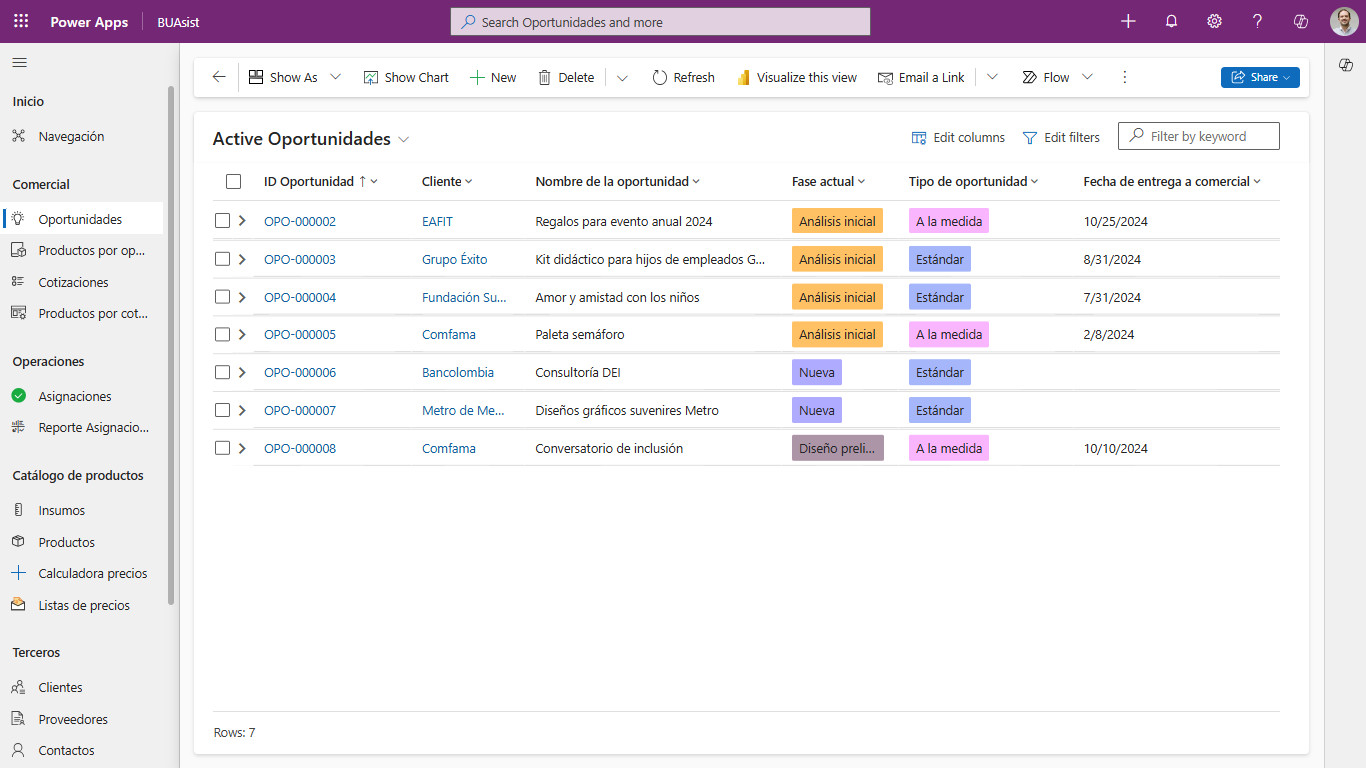Open Reporte Asignaciones in sidebar
This screenshot has width=1366, height=768.
(x=82, y=427)
